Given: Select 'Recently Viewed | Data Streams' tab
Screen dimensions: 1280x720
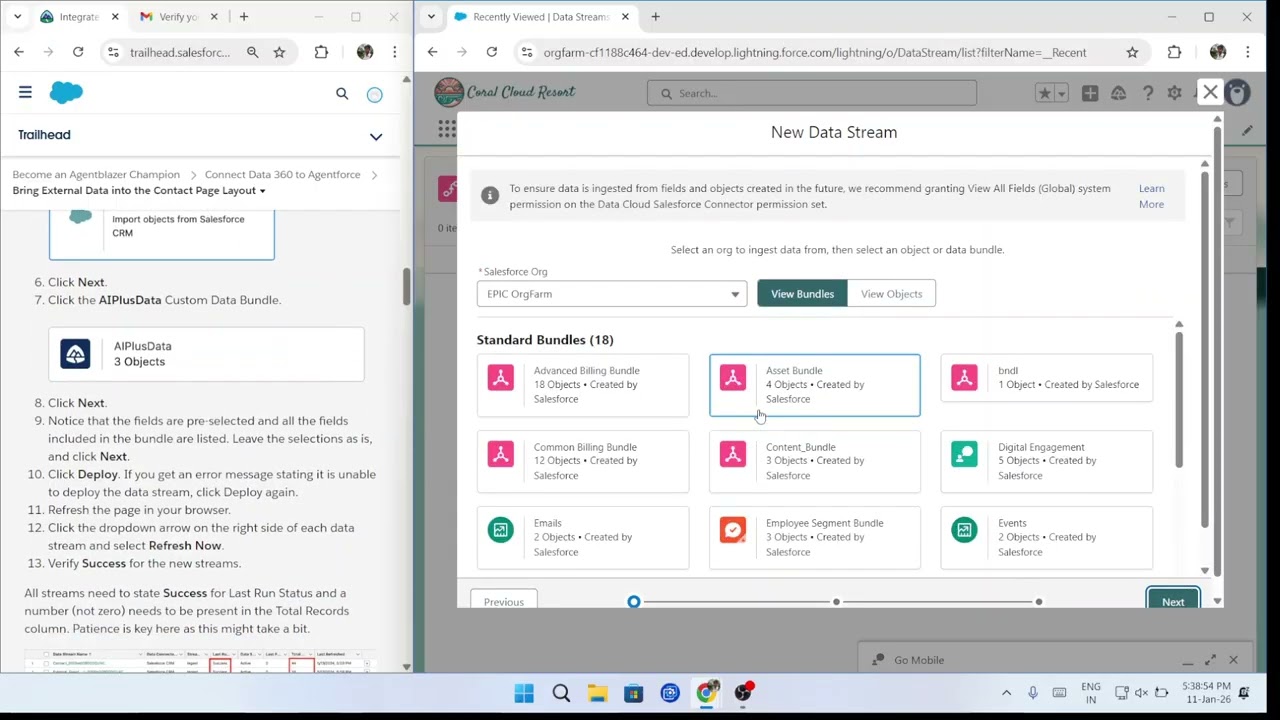Looking at the screenshot, I should [x=541, y=17].
